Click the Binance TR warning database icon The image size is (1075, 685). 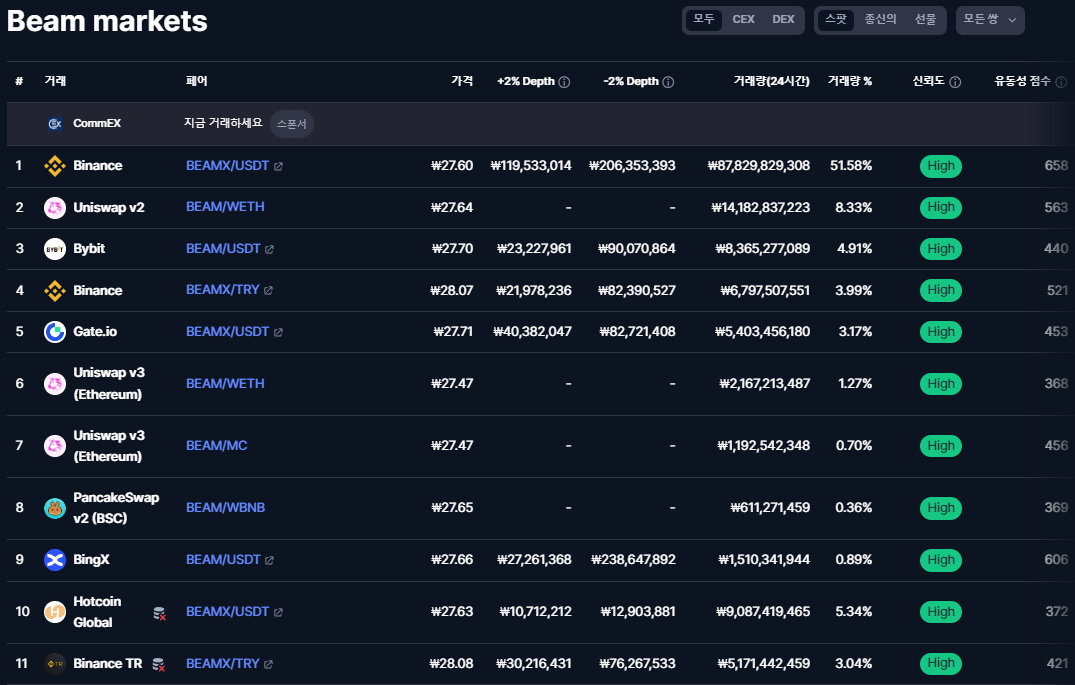coord(158,664)
